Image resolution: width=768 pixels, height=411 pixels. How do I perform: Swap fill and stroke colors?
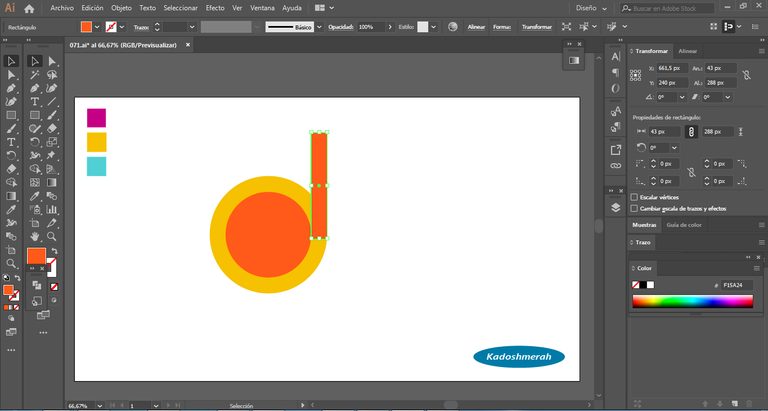[55, 250]
